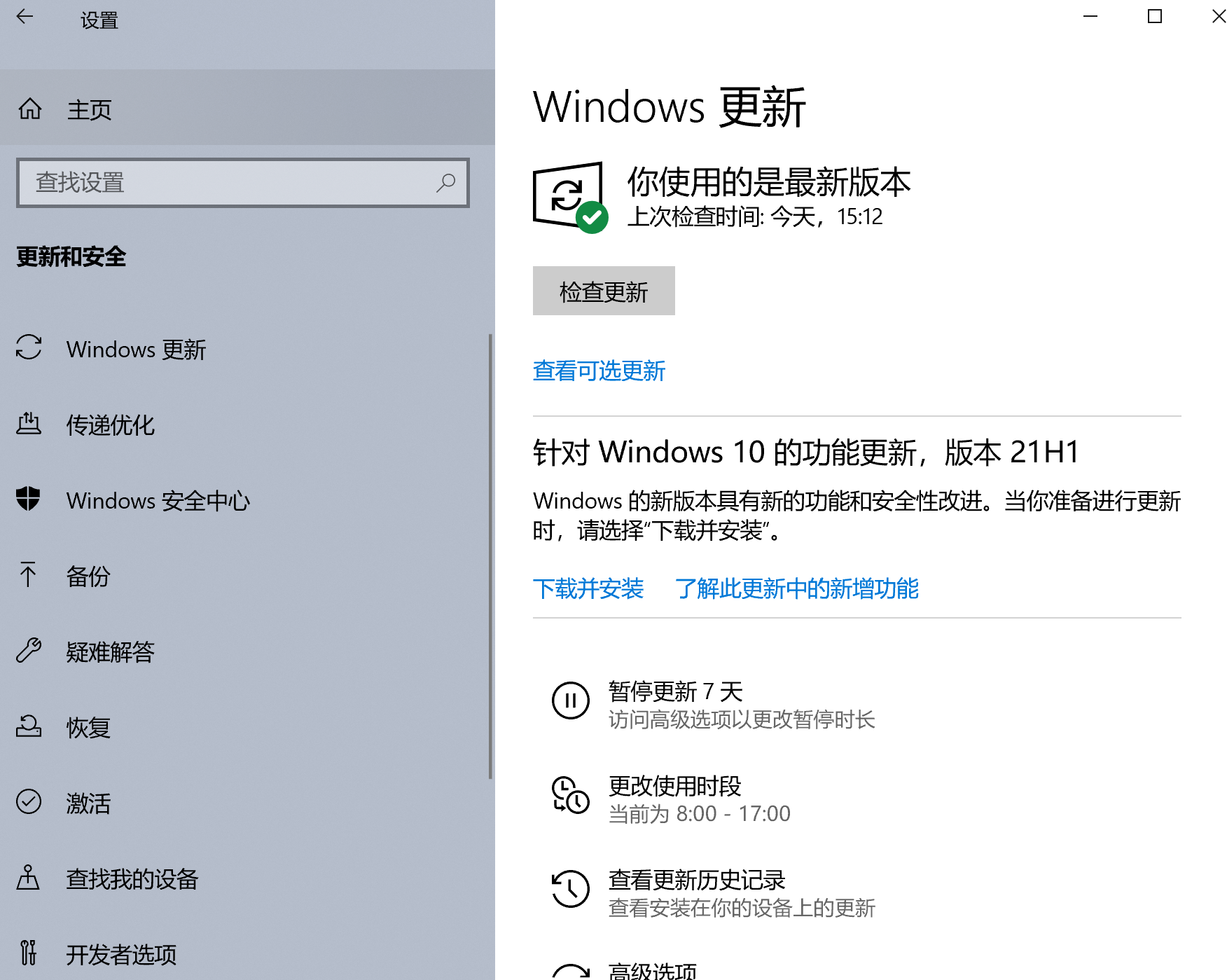
Task: Open the 查看可选更新 link
Action: click(x=599, y=371)
